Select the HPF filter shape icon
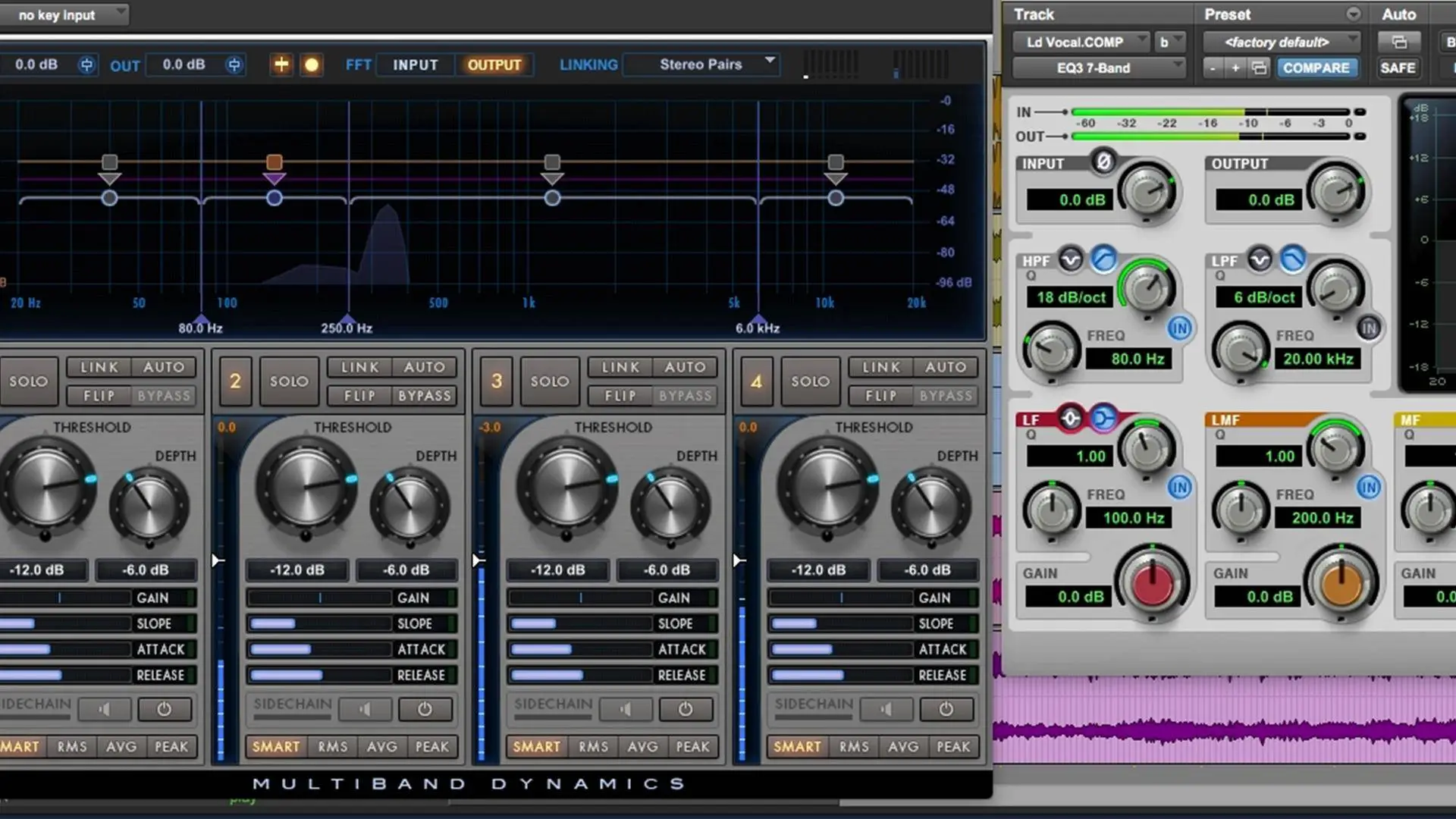This screenshot has height=819, width=1456. pos(1070,259)
